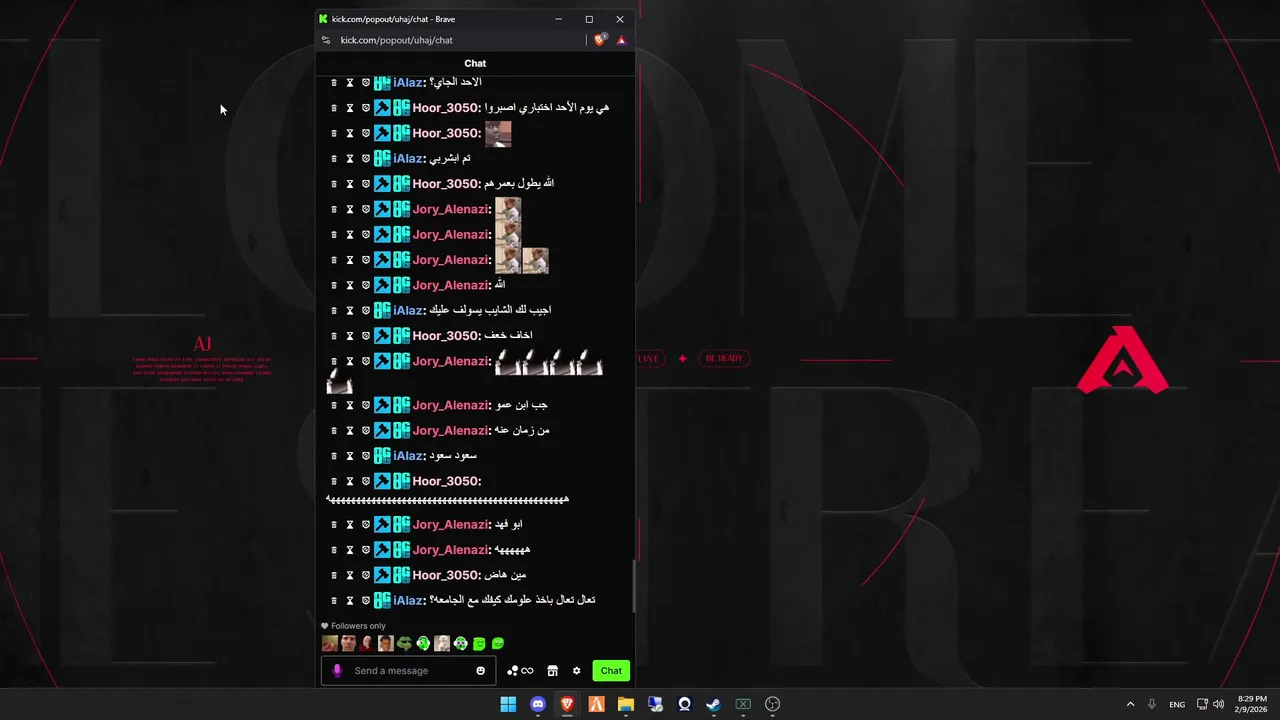This screenshot has height=720, width=1280.
Task: Ban shield on iAlaz 'تم ابشربي' row
Action: point(366,159)
